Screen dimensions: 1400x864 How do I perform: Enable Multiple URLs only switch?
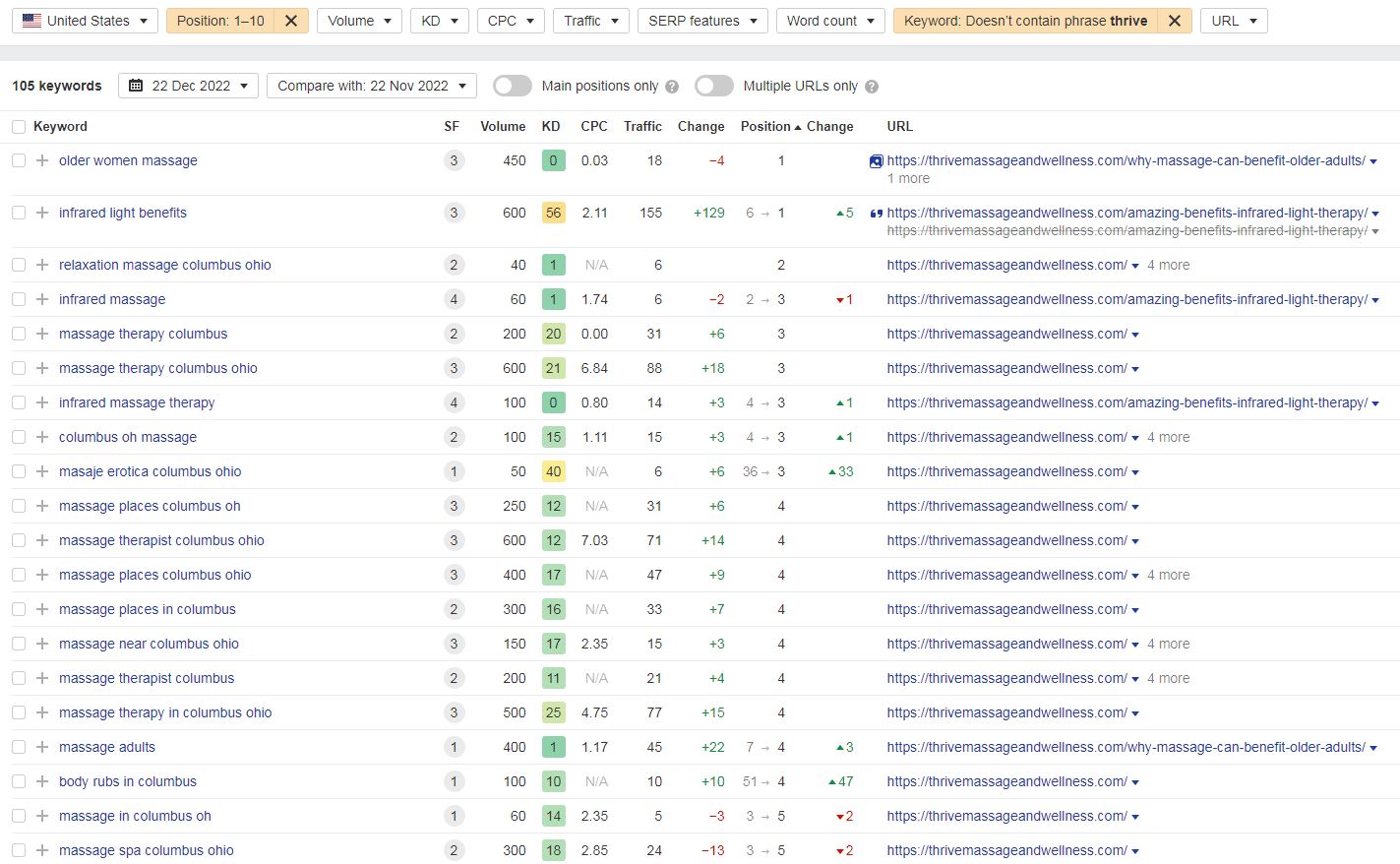[713, 86]
